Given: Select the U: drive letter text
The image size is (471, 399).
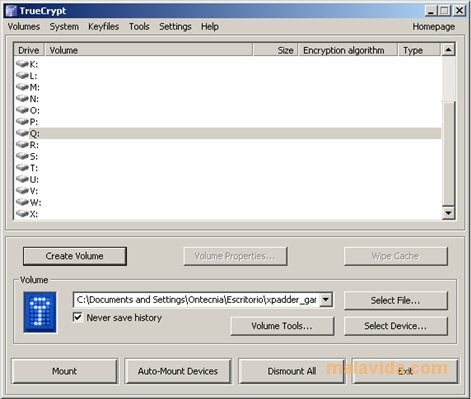Looking at the screenshot, I should (34, 179).
